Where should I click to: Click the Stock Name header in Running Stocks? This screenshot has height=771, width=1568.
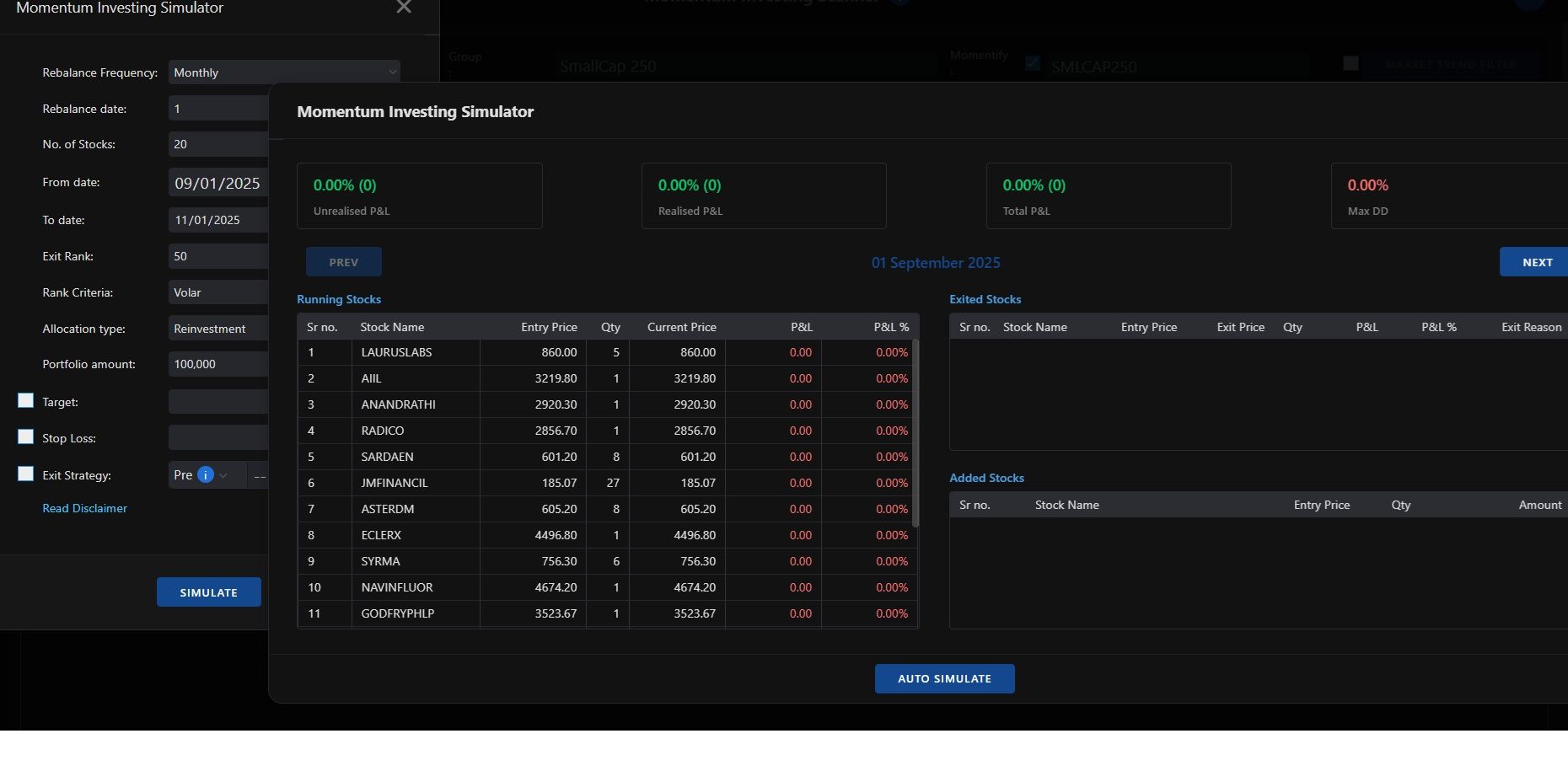[392, 327]
